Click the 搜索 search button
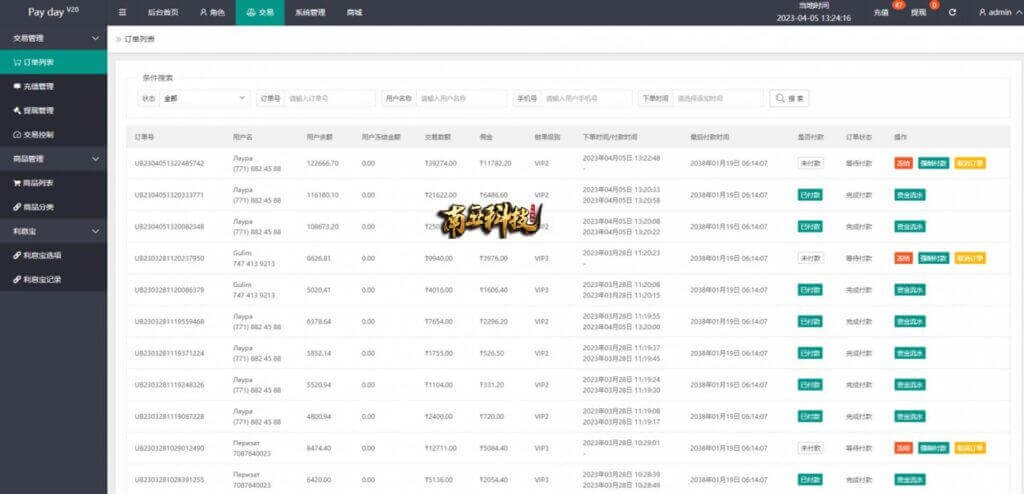The height and width of the screenshot is (494, 1024). [789, 98]
